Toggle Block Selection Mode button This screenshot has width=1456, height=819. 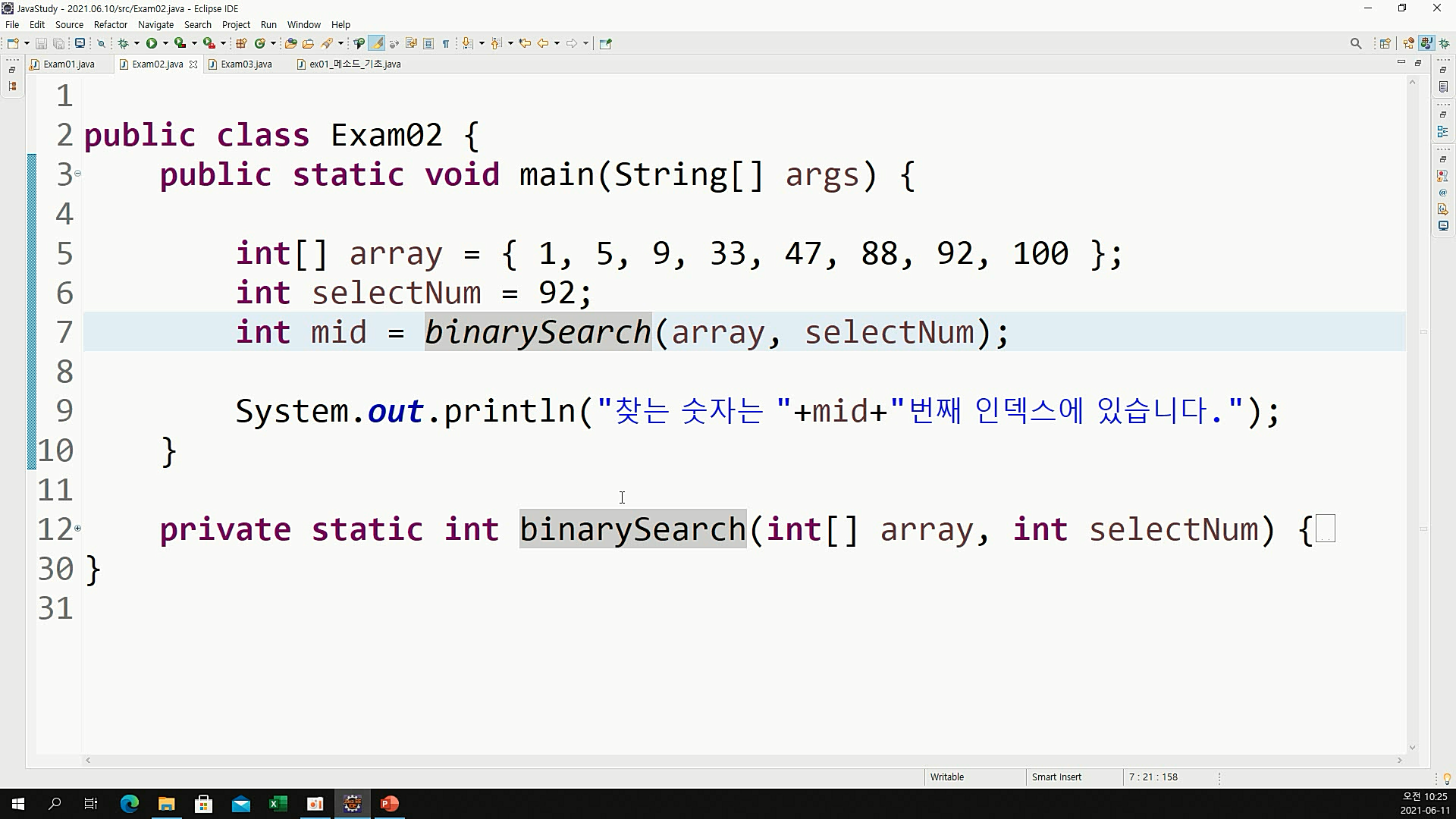pyautogui.click(x=428, y=43)
